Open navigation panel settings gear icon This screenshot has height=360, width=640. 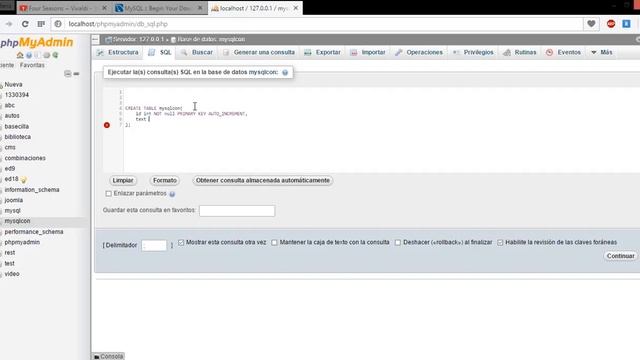point(47,55)
